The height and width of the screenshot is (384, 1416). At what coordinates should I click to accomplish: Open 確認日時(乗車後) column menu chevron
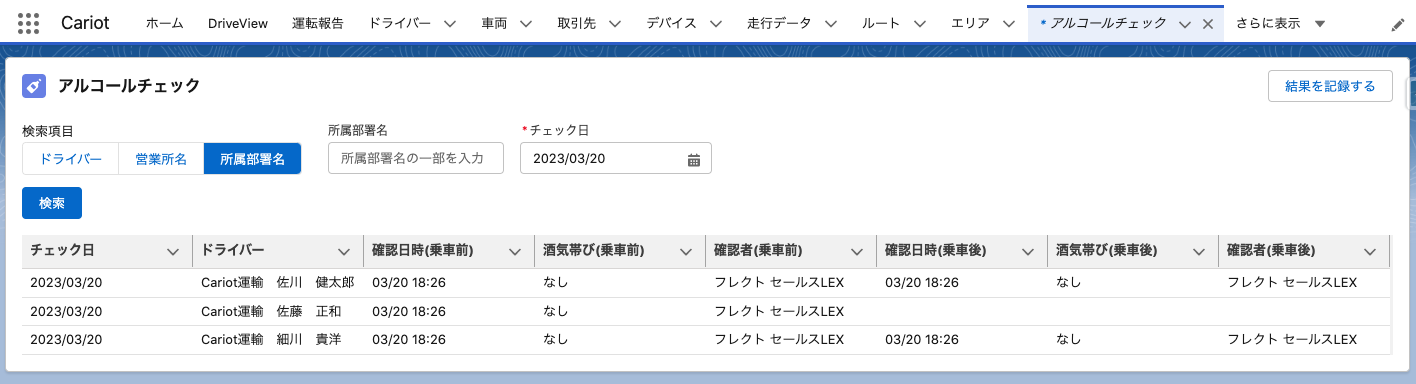pos(1028,252)
